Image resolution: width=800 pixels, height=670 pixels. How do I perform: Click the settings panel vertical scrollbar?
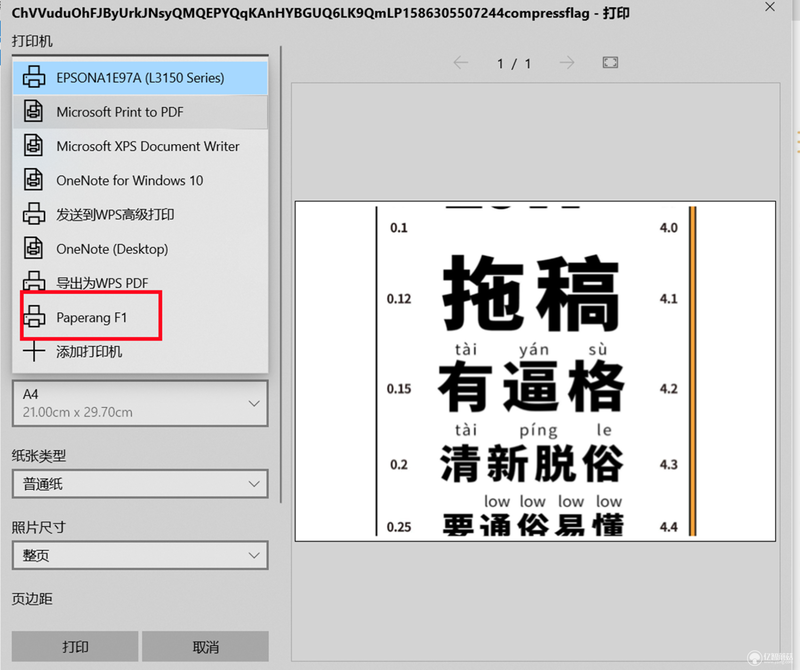[x=281, y=275]
